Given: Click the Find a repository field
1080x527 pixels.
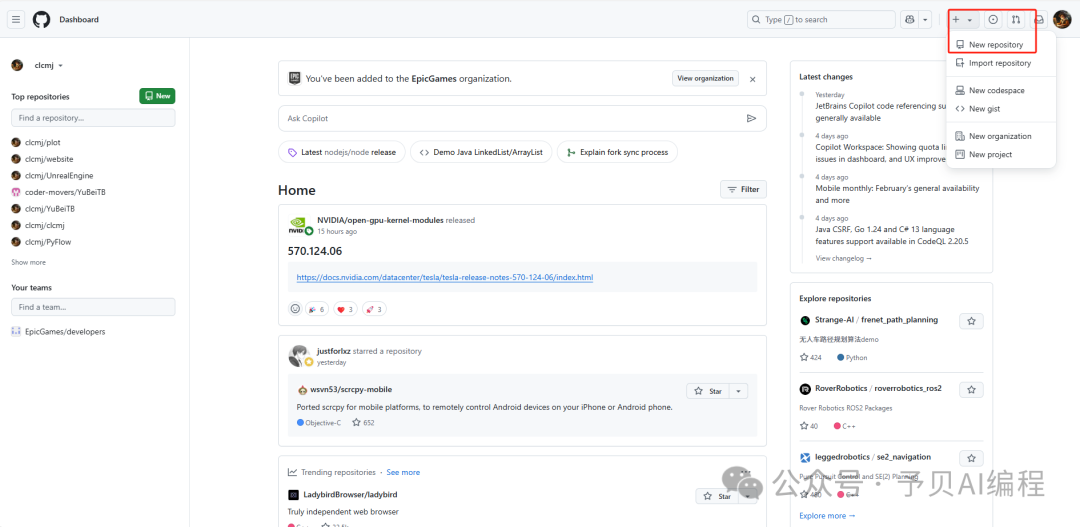Looking at the screenshot, I should (93, 118).
